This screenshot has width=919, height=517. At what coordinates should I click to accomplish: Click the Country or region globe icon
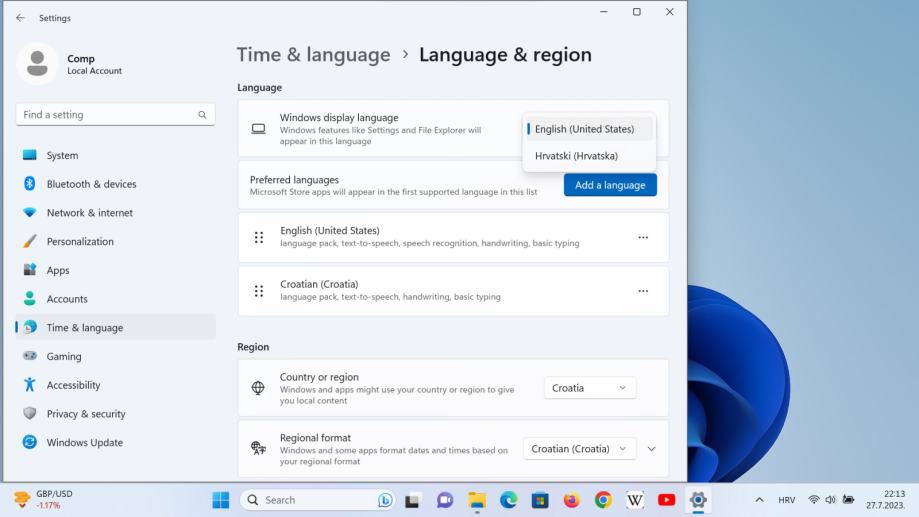(258, 388)
